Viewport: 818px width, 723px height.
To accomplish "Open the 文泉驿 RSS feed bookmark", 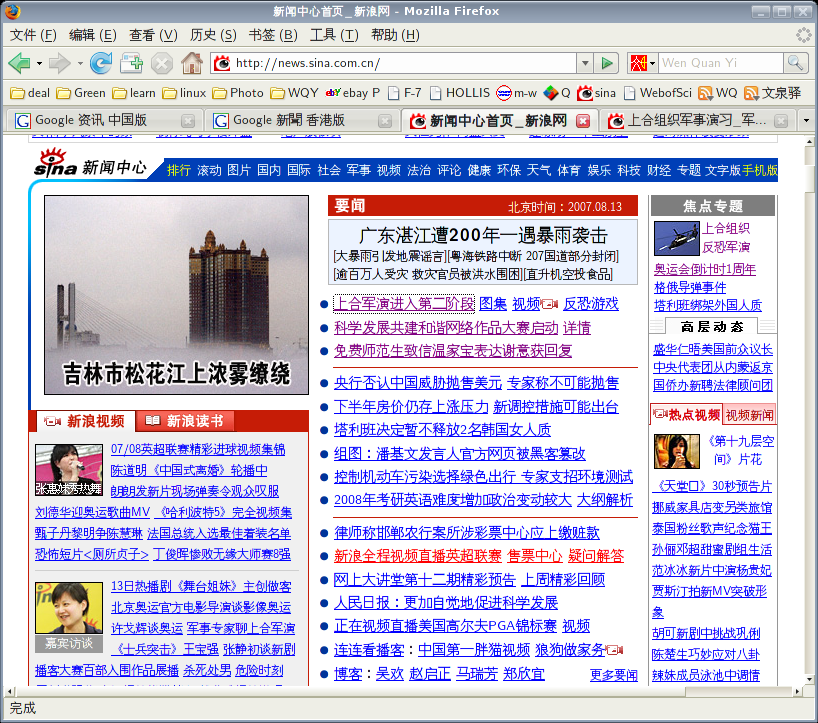I will coord(773,93).
